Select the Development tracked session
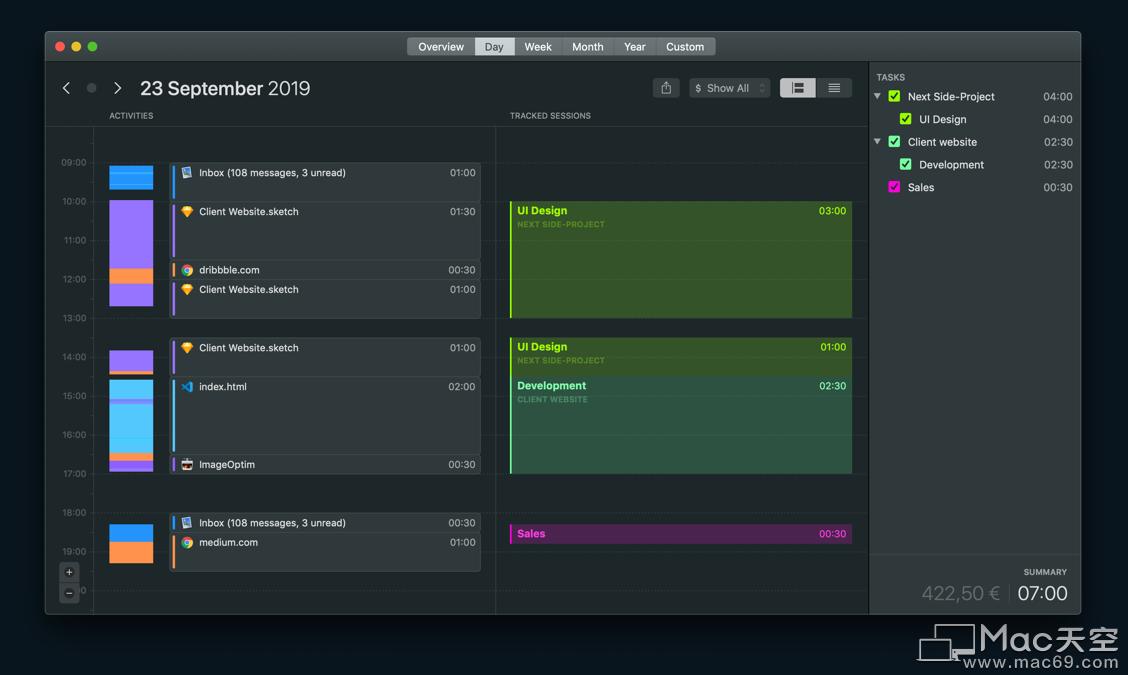This screenshot has height=675, width=1128. click(x=681, y=425)
